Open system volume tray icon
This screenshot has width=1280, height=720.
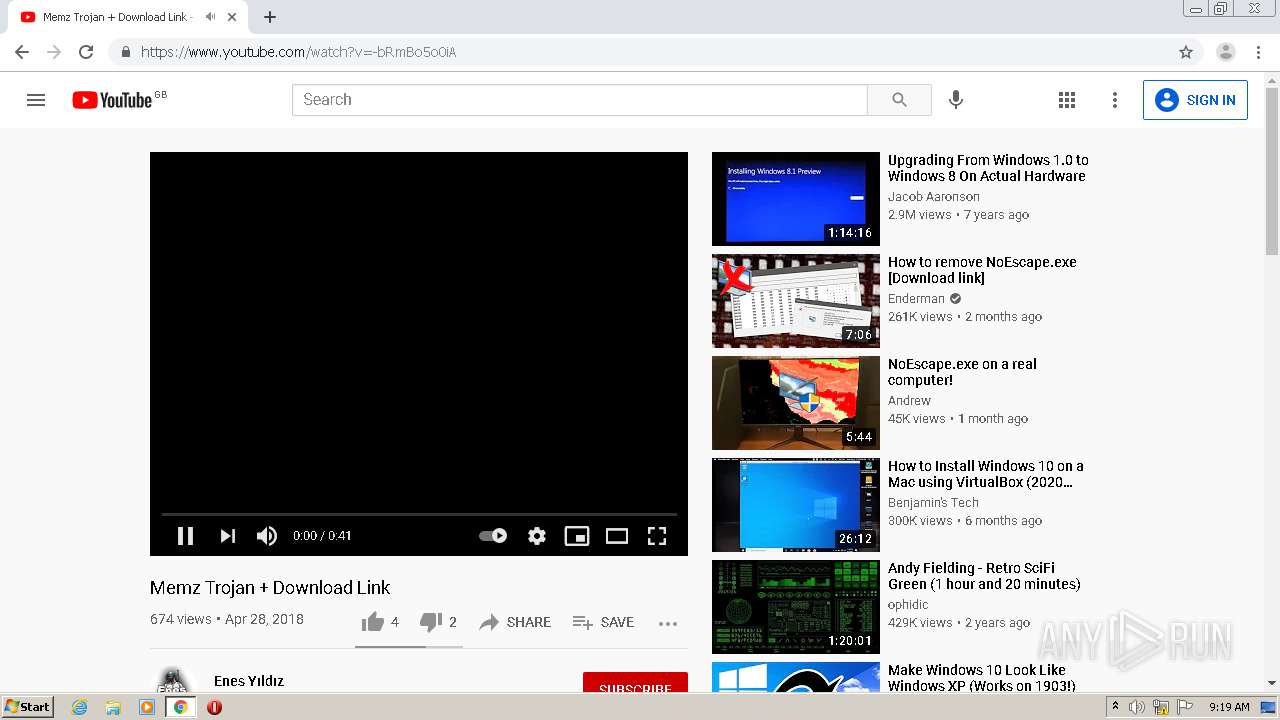(1138, 707)
